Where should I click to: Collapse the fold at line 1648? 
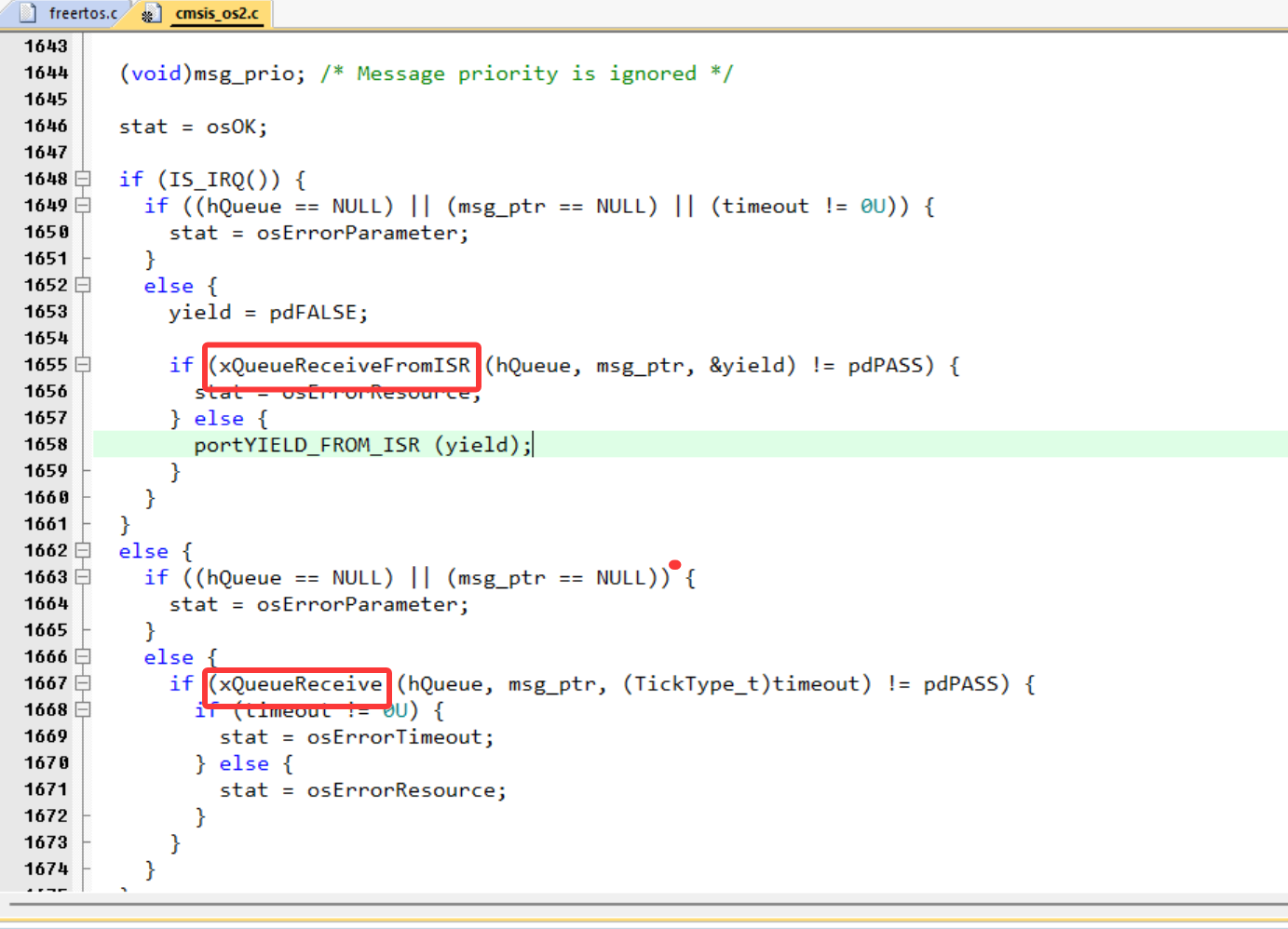pyautogui.click(x=83, y=178)
